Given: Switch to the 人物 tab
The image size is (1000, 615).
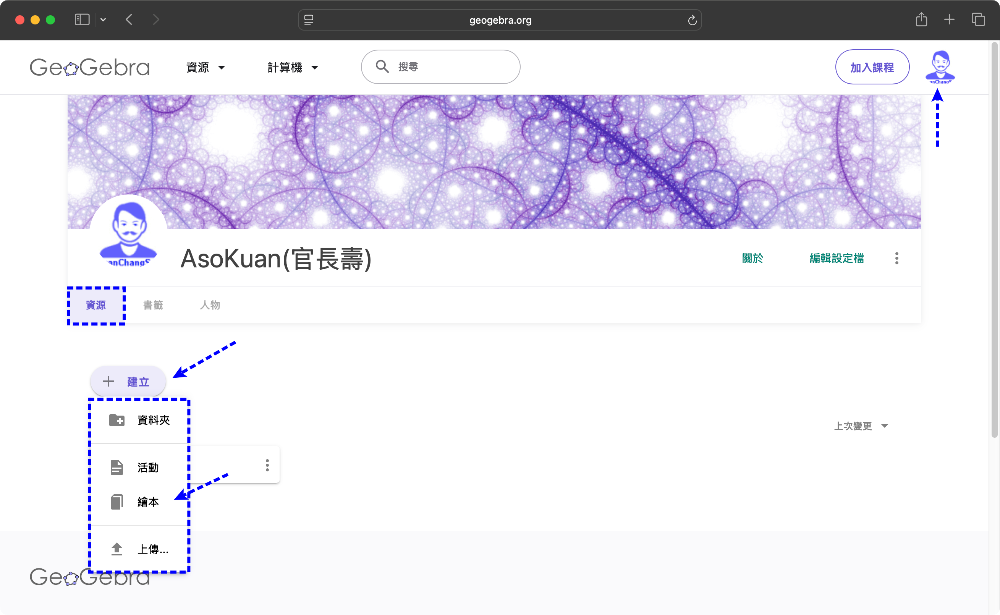Looking at the screenshot, I should pos(210,305).
